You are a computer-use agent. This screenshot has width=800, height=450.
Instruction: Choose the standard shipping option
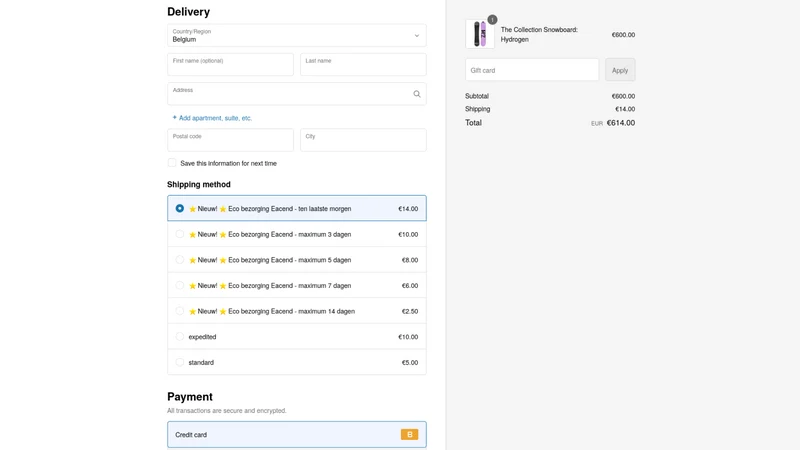297,362
